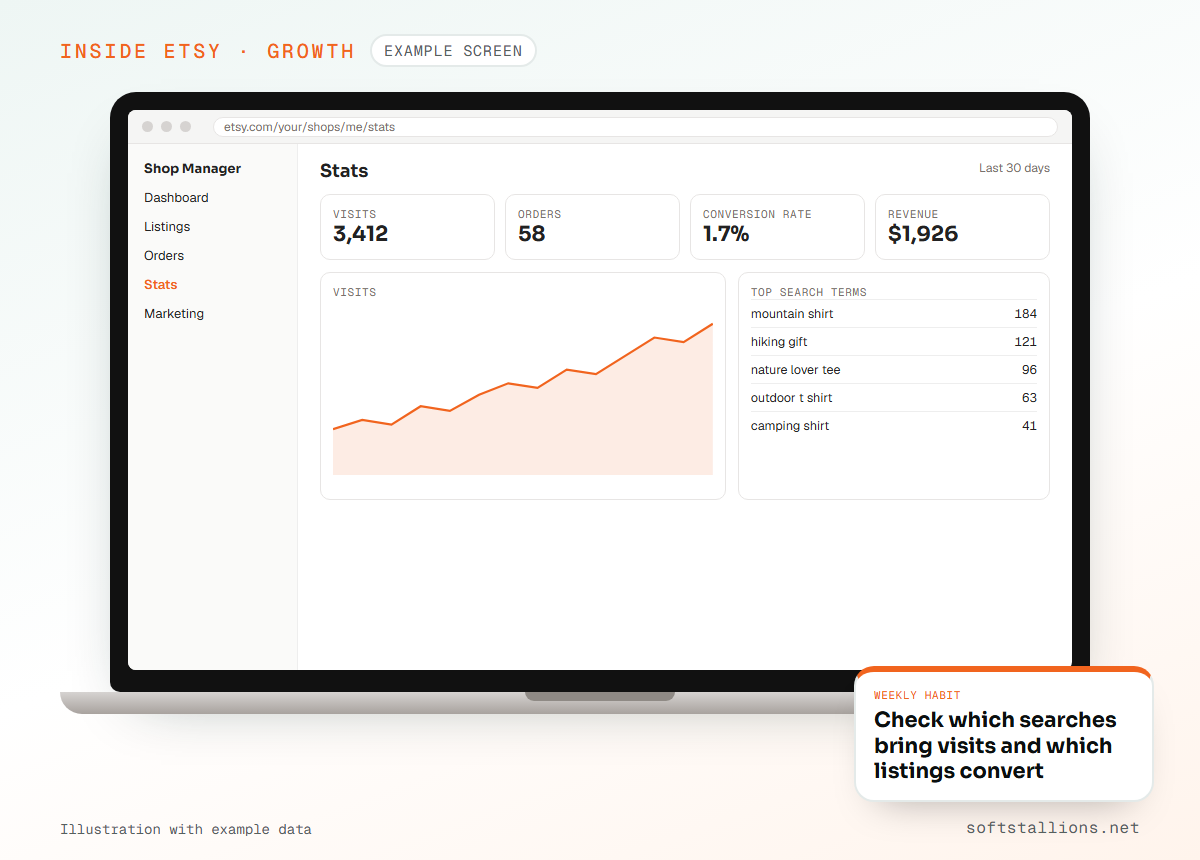The image size is (1200, 860).
Task: Click the Orders card showing 58
Action: tap(592, 227)
